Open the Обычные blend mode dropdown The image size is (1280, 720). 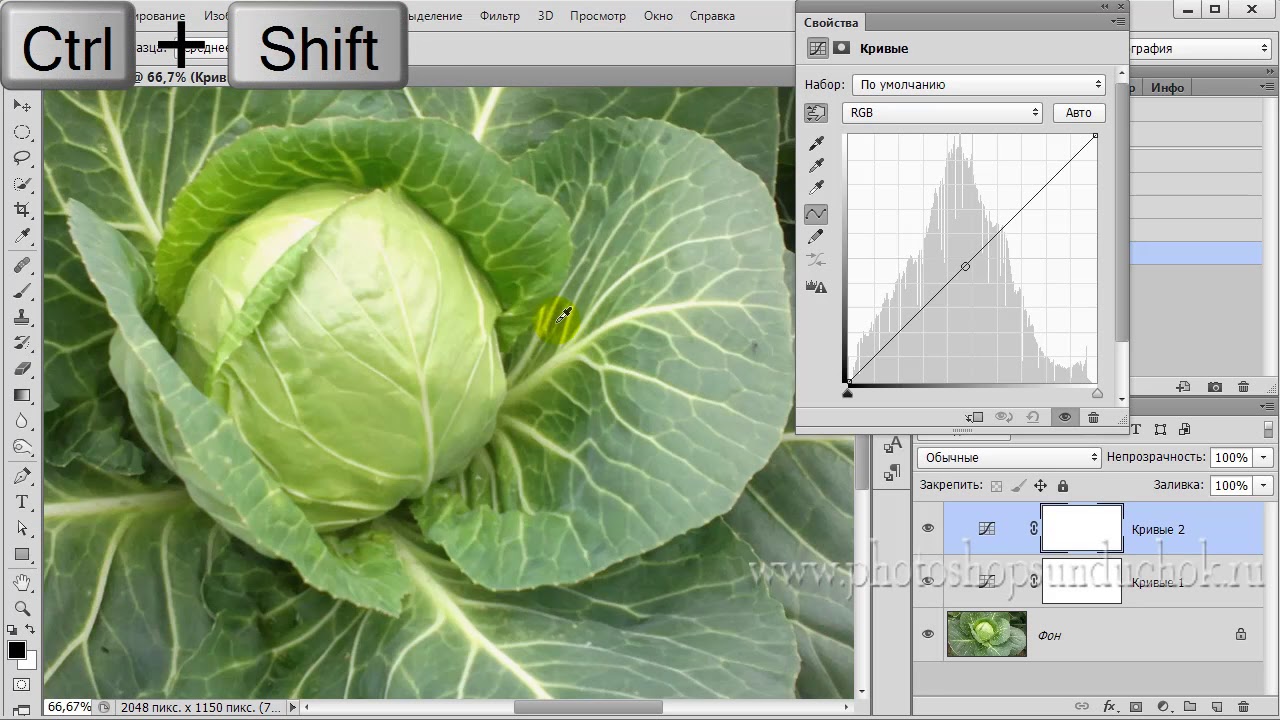pyautogui.click(x=1008, y=457)
